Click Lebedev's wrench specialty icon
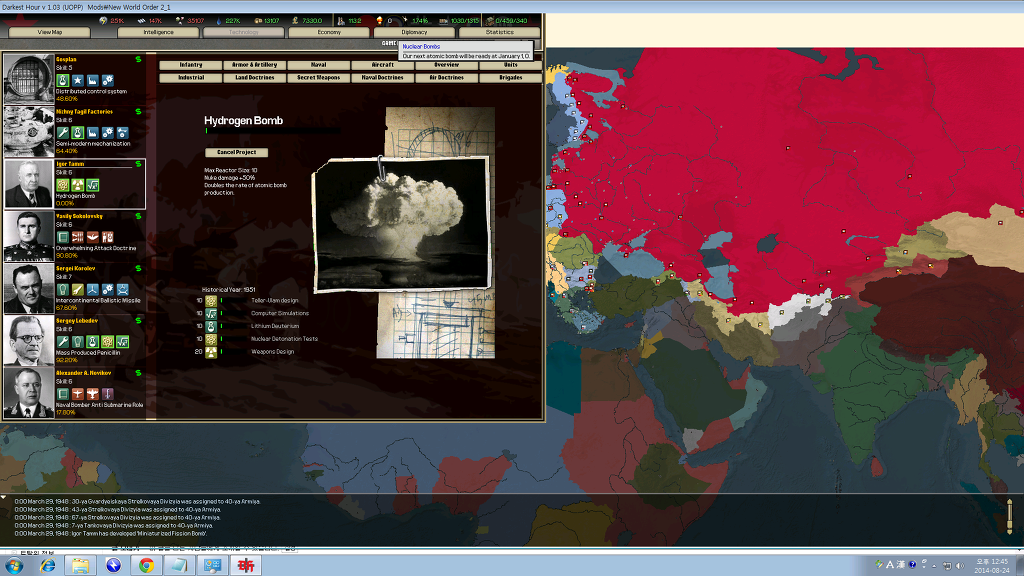1024x576 pixels. (63, 342)
